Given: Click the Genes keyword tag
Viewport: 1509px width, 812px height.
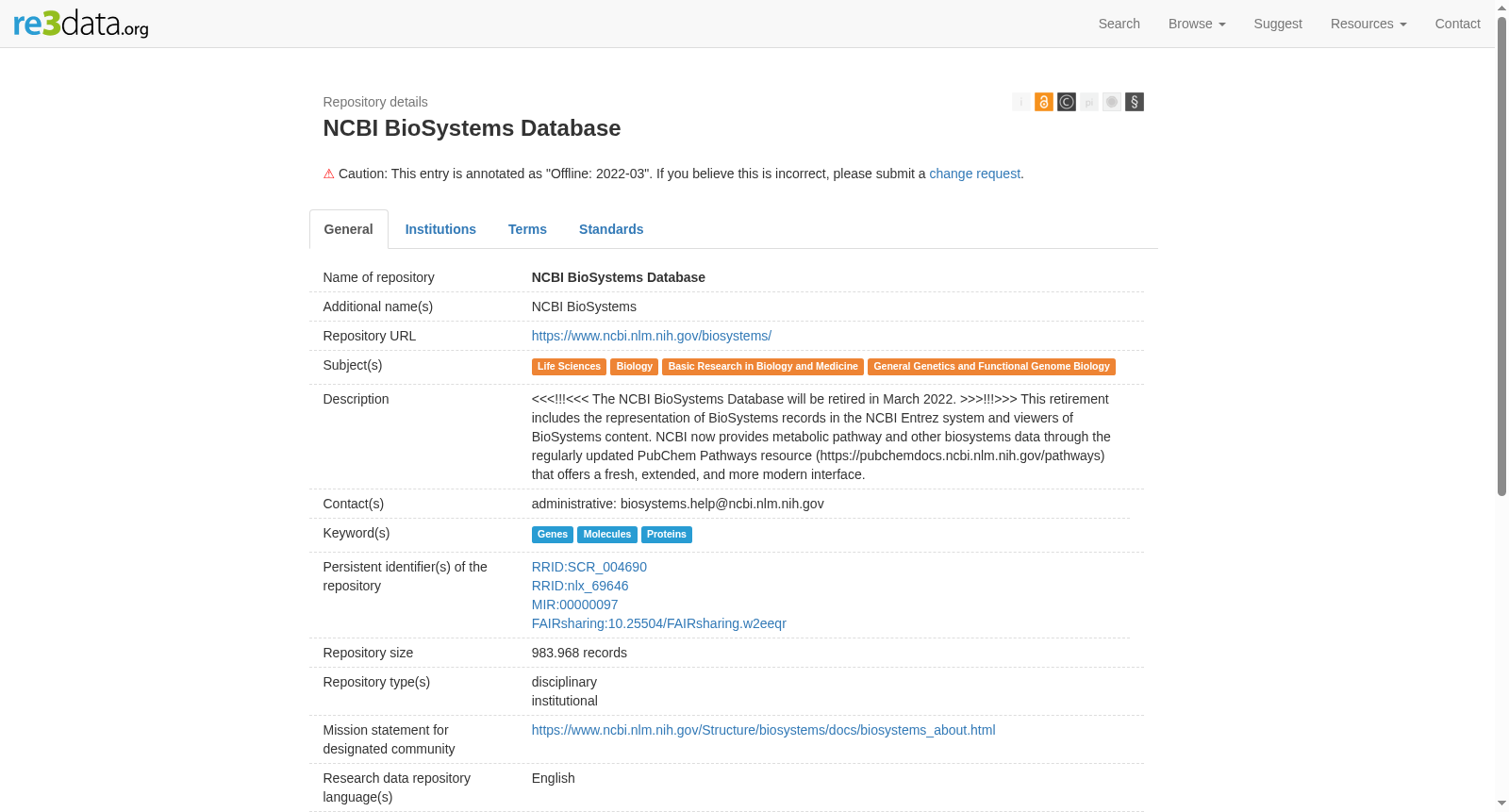Looking at the screenshot, I should coord(553,535).
